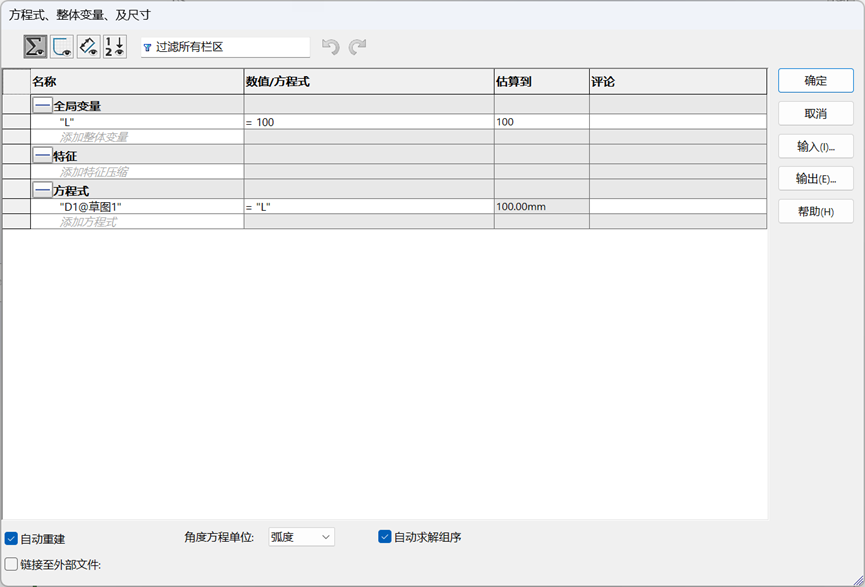Open the Dimension View icon
This screenshot has width=865, height=587.
coord(88,47)
